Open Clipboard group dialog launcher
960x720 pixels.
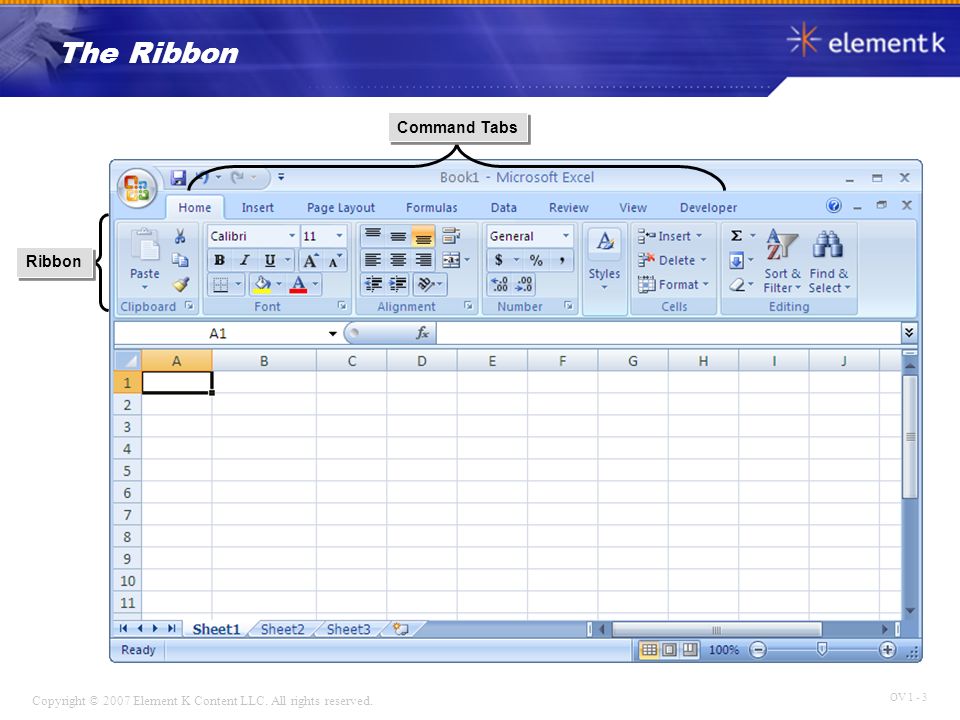point(190,306)
